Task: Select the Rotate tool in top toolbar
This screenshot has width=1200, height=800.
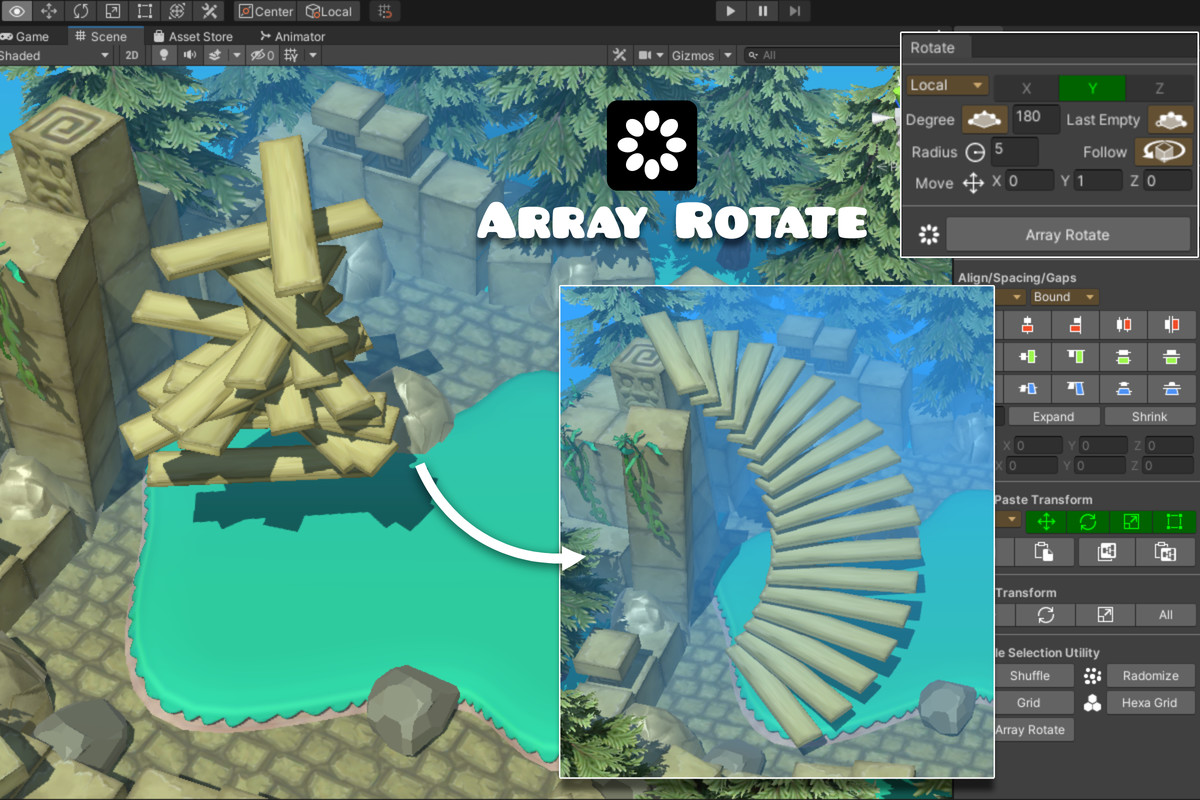Action: click(x=81, y=11)
